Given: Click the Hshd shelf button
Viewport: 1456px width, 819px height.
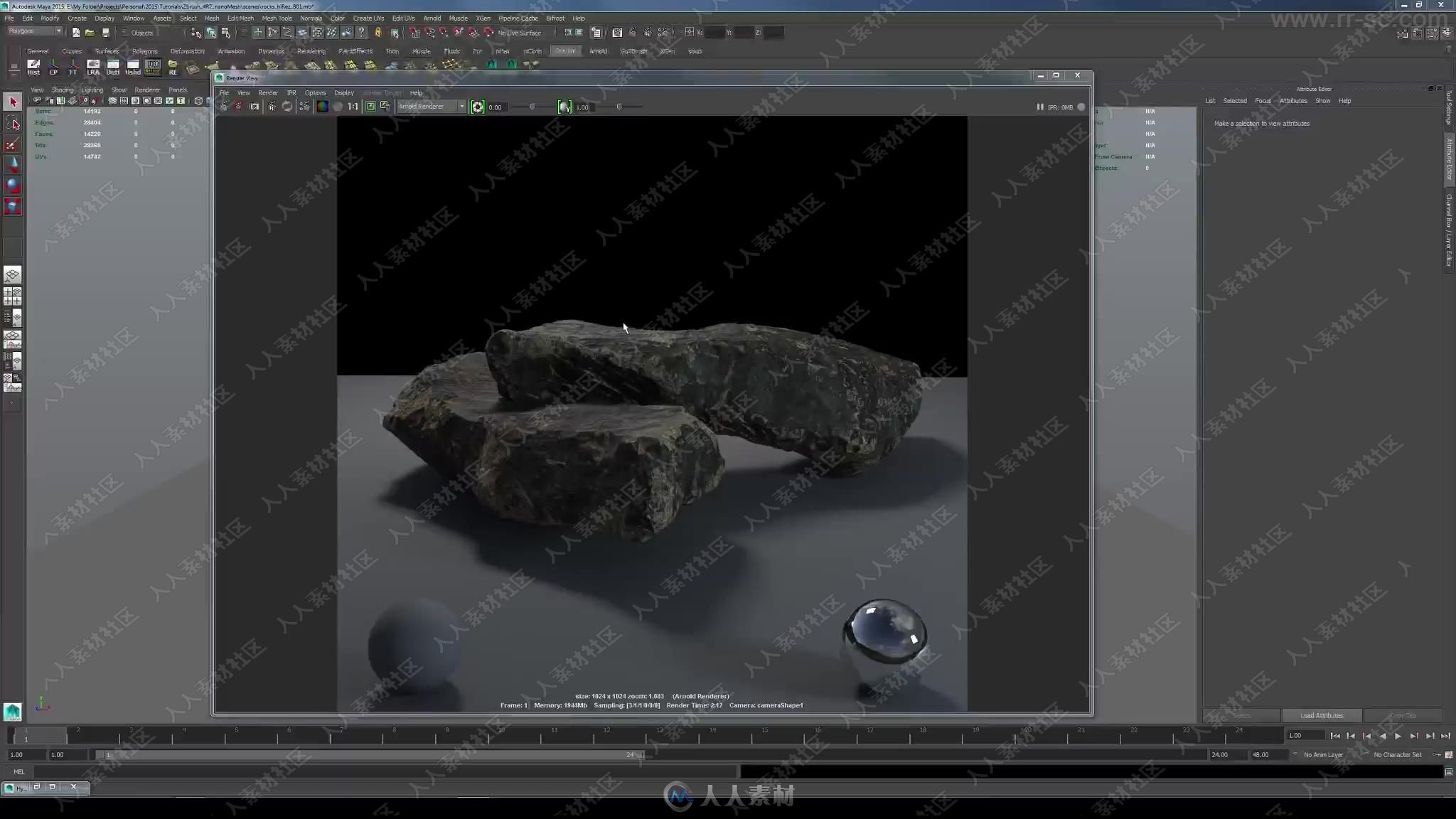Looking at the screenshot, I should pos(133,68).
